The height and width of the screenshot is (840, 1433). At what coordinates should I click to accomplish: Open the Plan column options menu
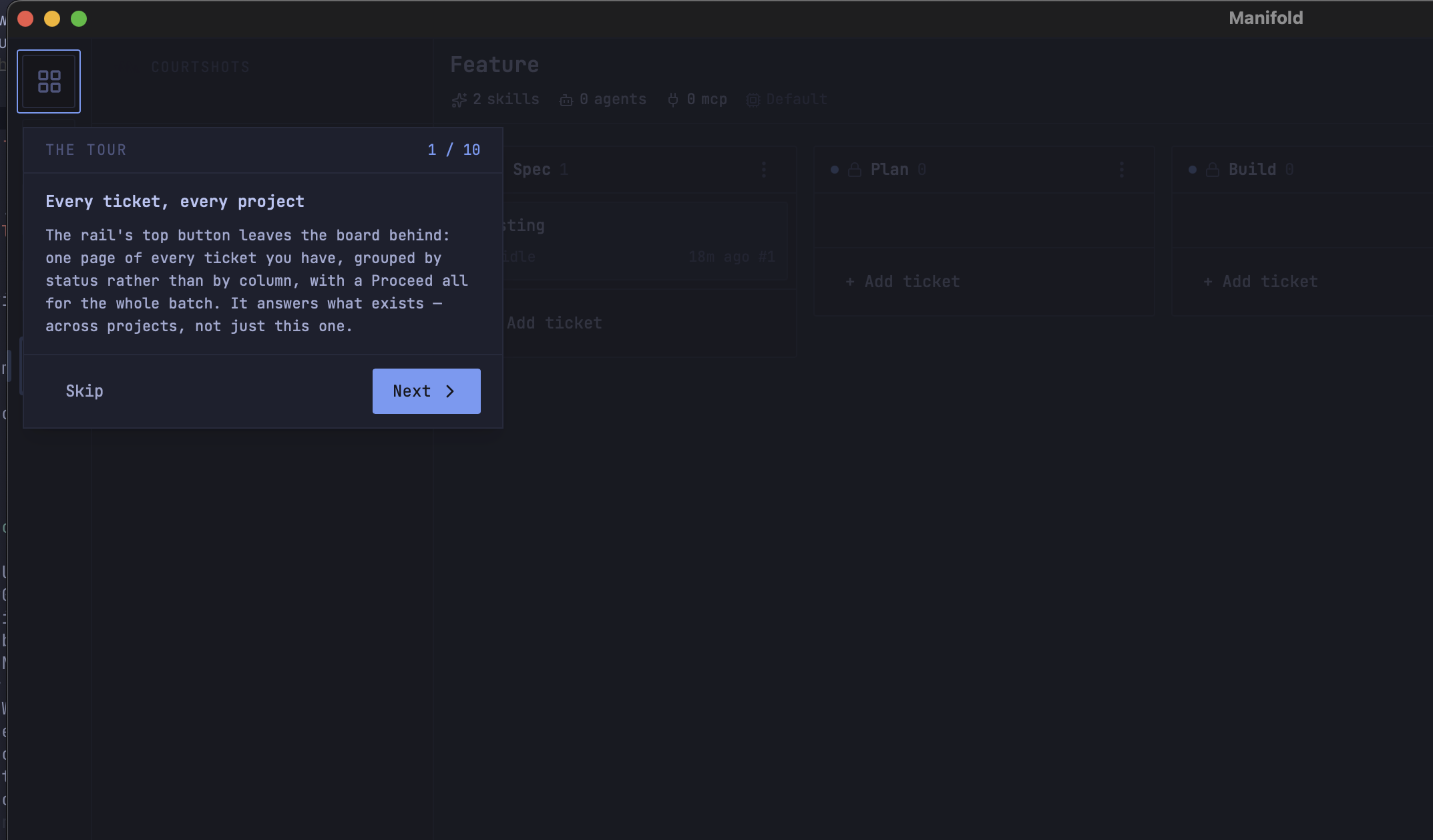1122,170
